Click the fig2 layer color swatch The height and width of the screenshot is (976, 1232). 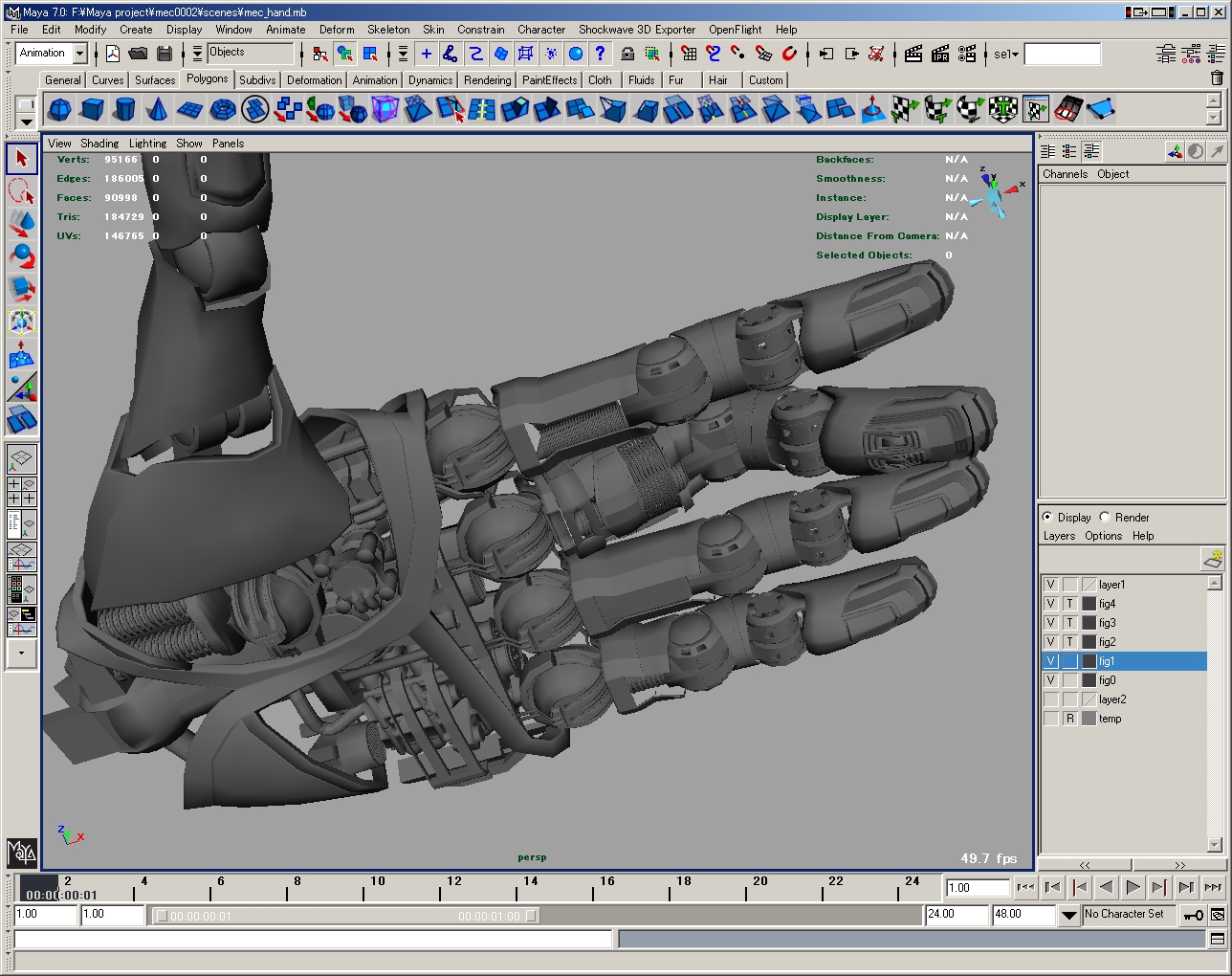point(1089,642)
